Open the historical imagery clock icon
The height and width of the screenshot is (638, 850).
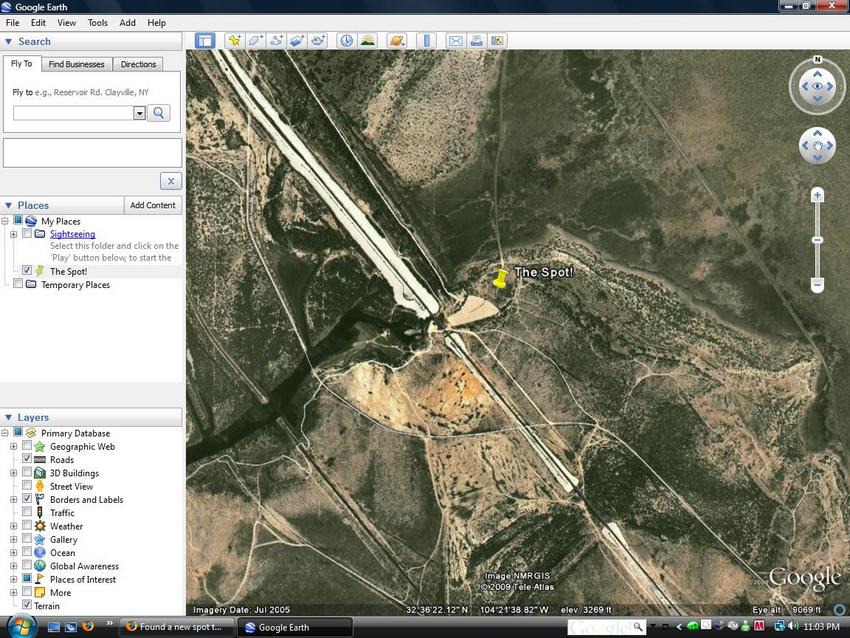pyautogui.click(x=346, y=41)
